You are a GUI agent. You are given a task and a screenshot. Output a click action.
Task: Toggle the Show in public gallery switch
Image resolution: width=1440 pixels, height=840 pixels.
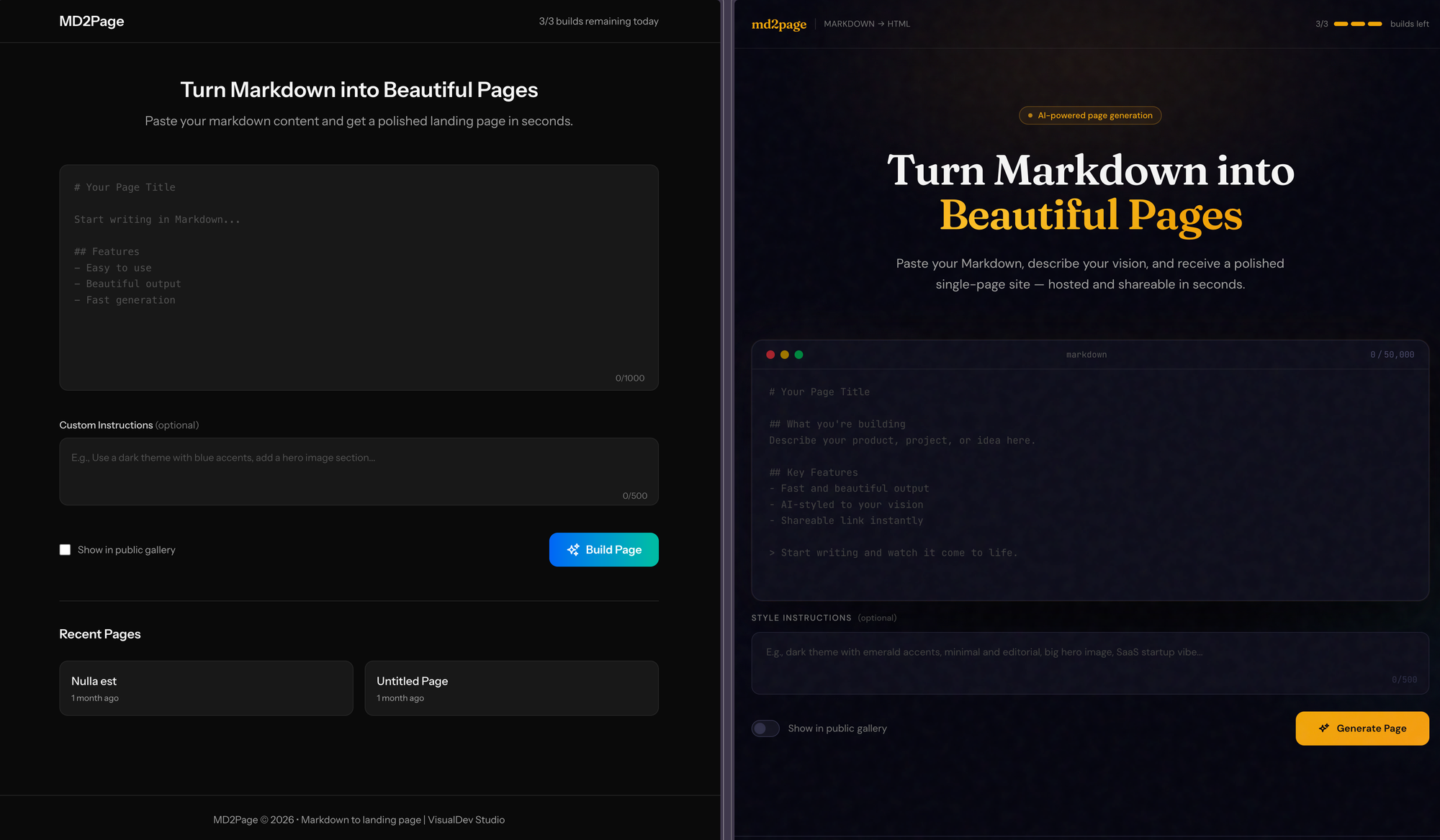tap(765, 728)
